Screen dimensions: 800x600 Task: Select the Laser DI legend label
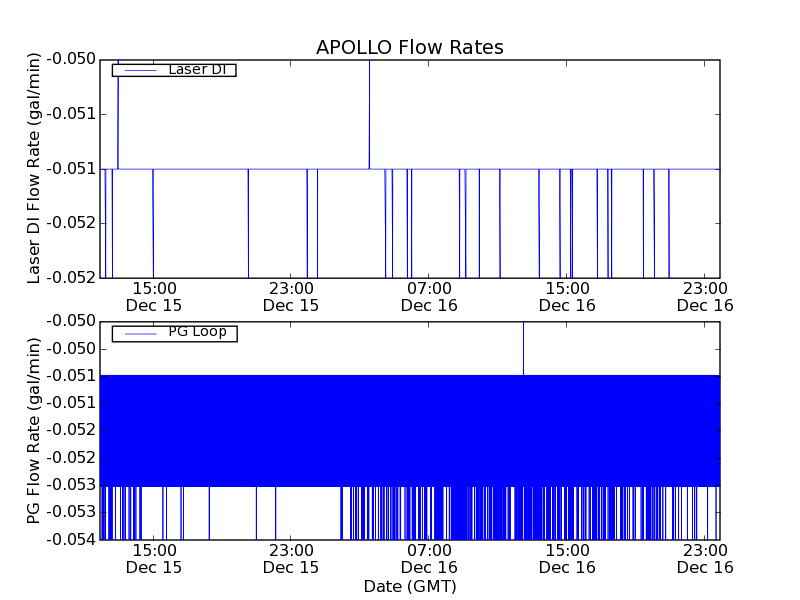196,69
